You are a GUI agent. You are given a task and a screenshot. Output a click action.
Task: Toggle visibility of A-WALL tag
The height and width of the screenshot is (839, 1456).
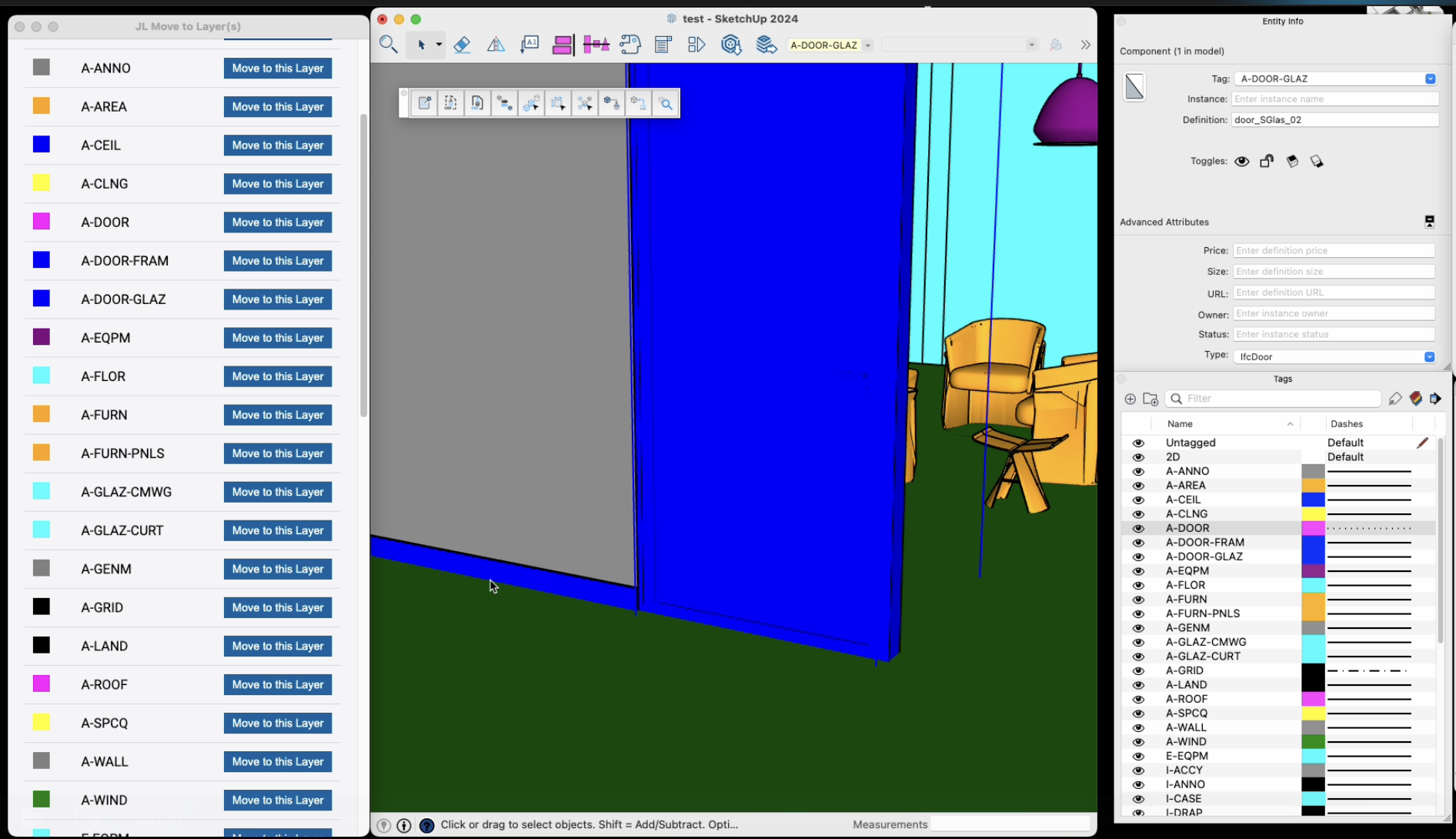(1138, 727)
